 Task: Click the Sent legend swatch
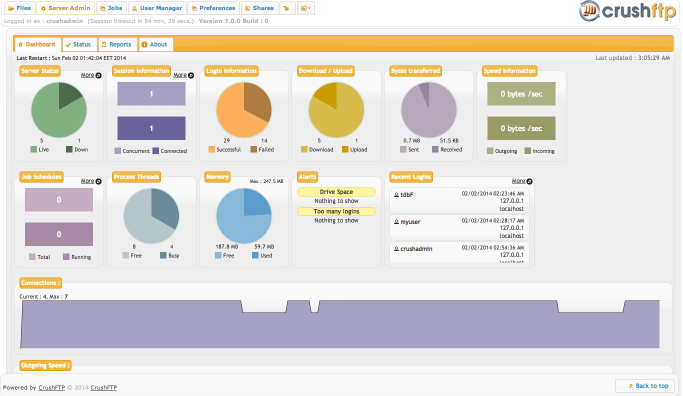[x=403, y=149]
